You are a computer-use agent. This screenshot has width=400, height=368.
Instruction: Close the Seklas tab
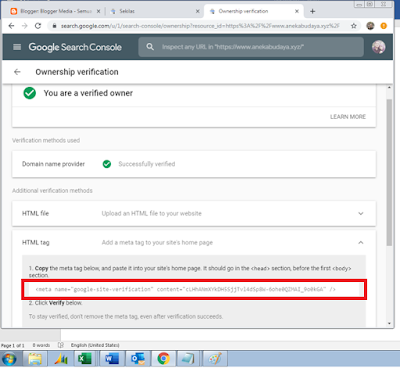197,11
